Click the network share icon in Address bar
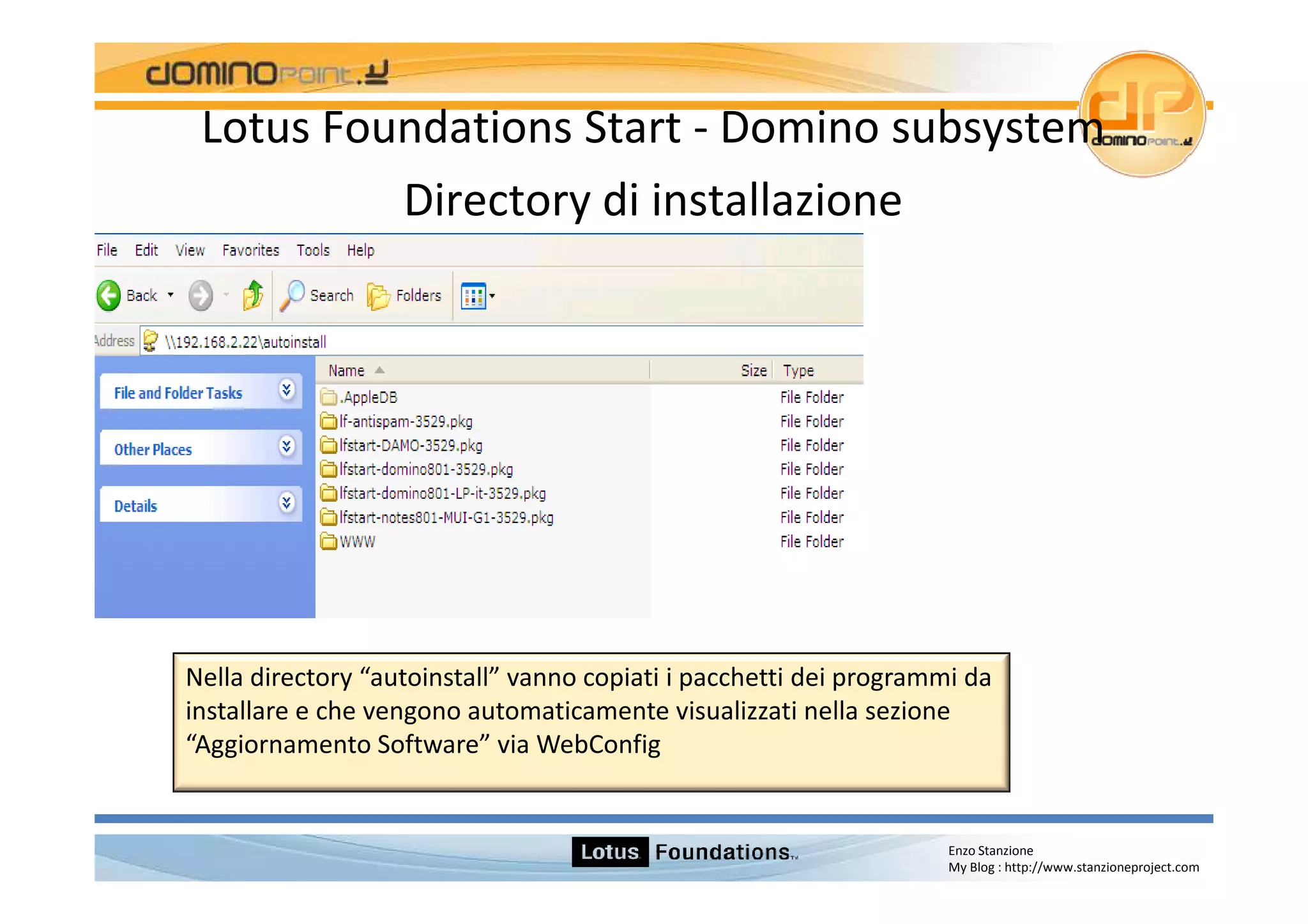 (150, 341)
